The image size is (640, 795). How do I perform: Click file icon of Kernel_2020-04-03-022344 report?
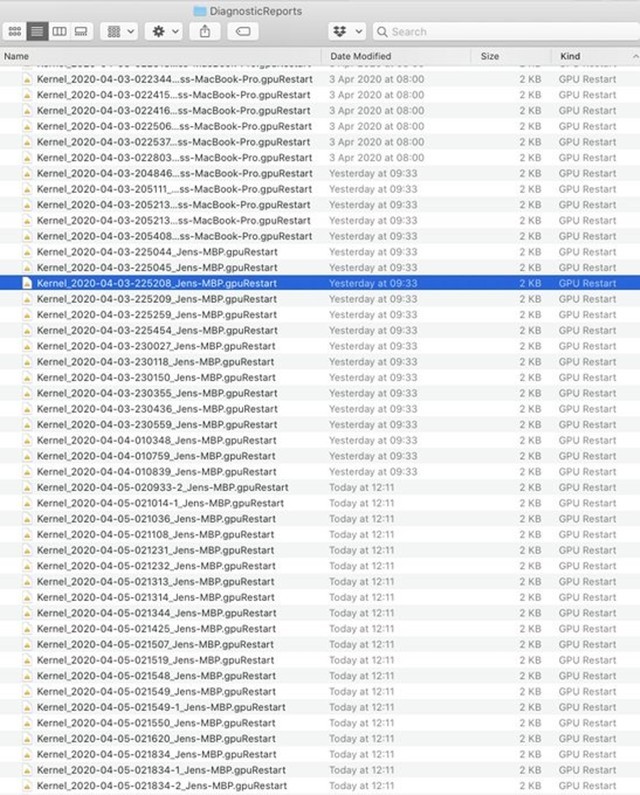pyautogui.click(x=27, y=80)
